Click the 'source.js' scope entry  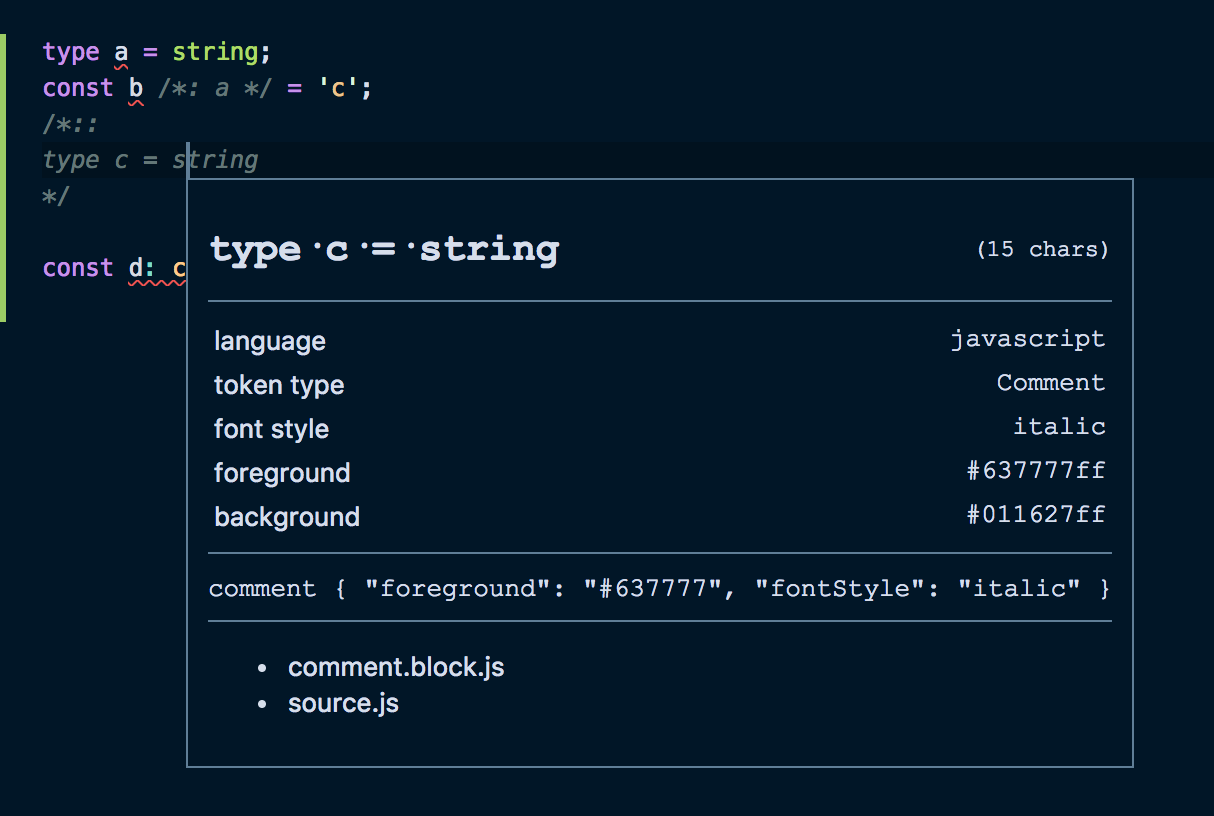(343, 703)
